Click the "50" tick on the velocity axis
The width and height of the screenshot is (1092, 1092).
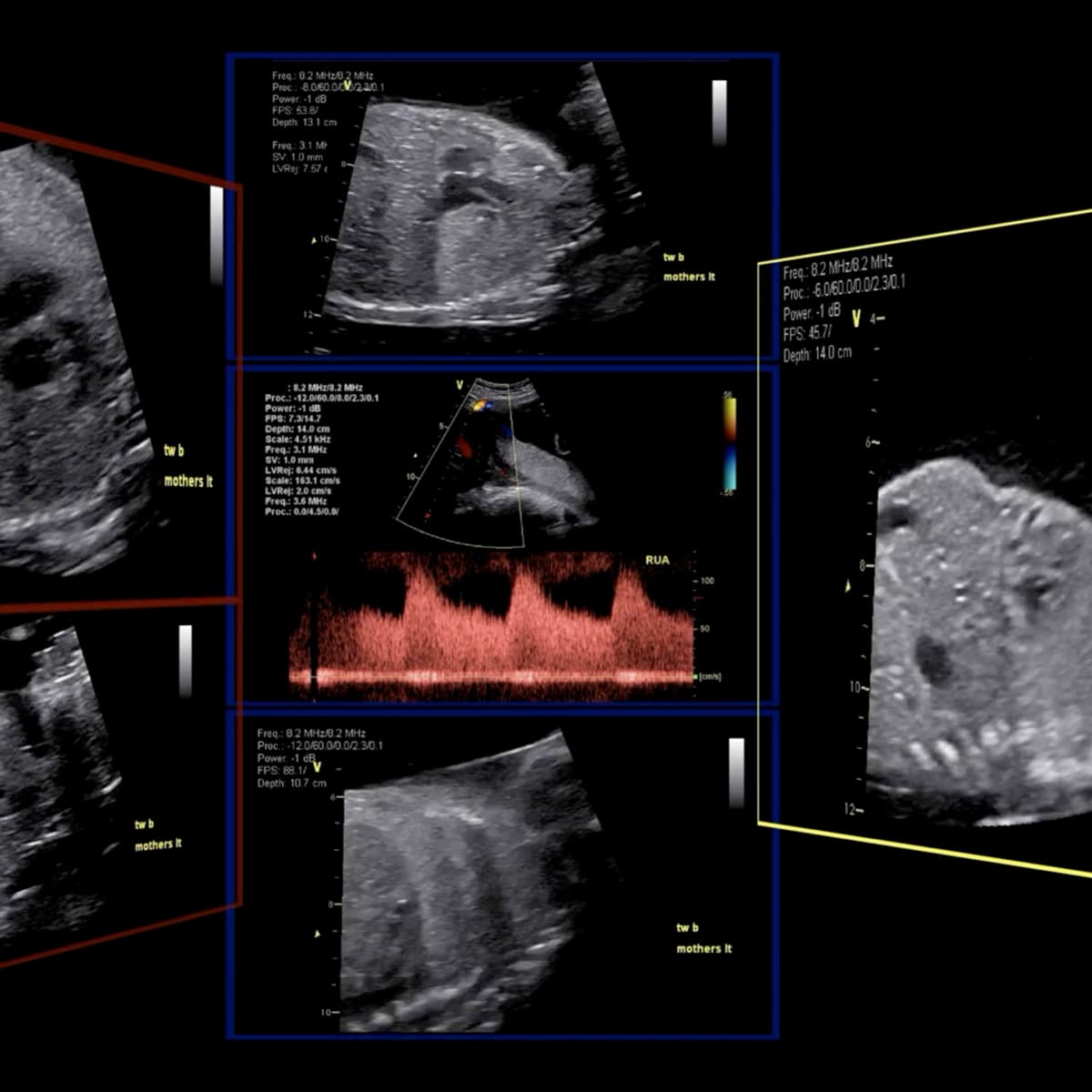pos(705,629)
